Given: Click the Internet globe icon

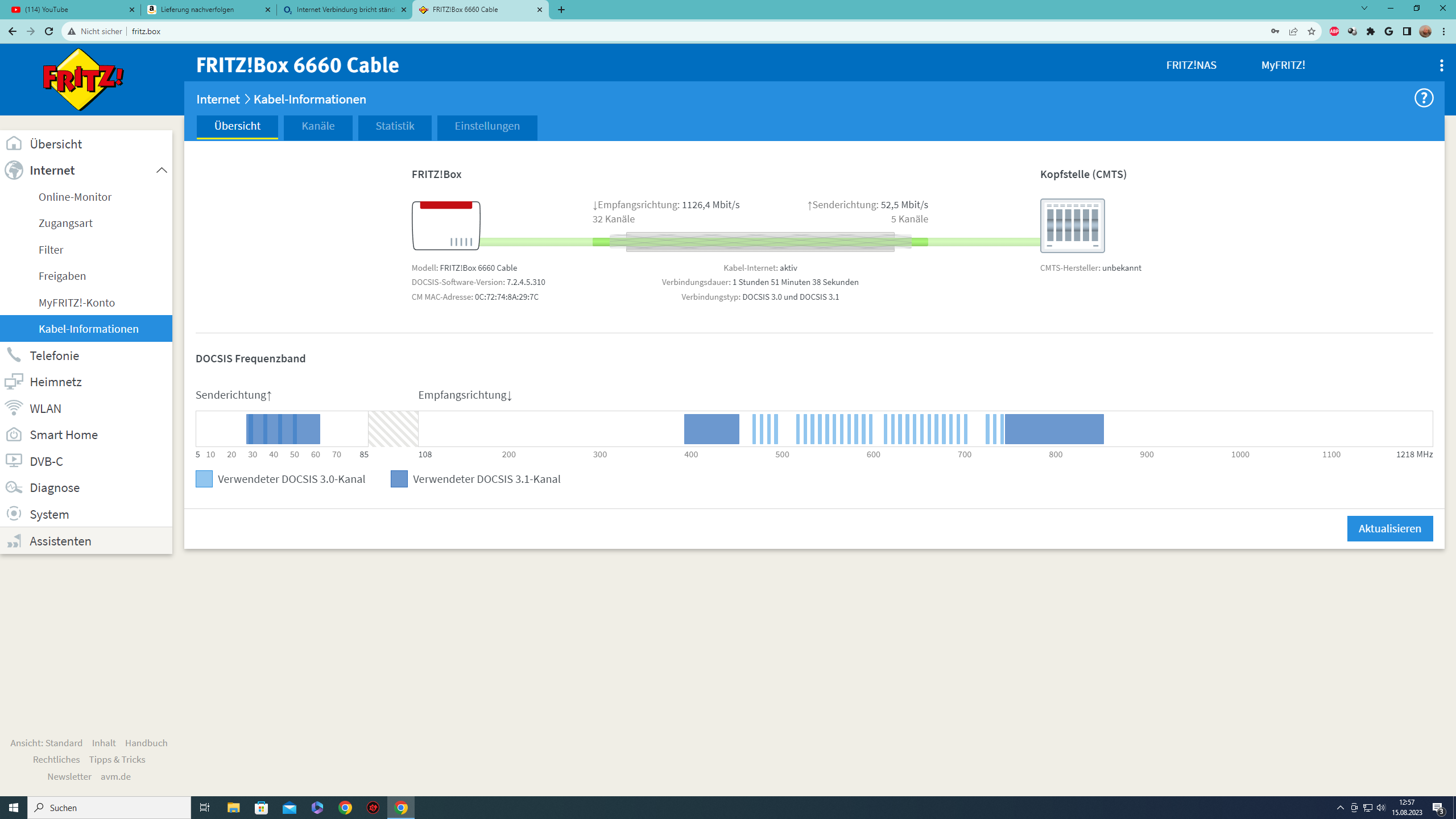Looking at the screenshot, I should [14, 170].
